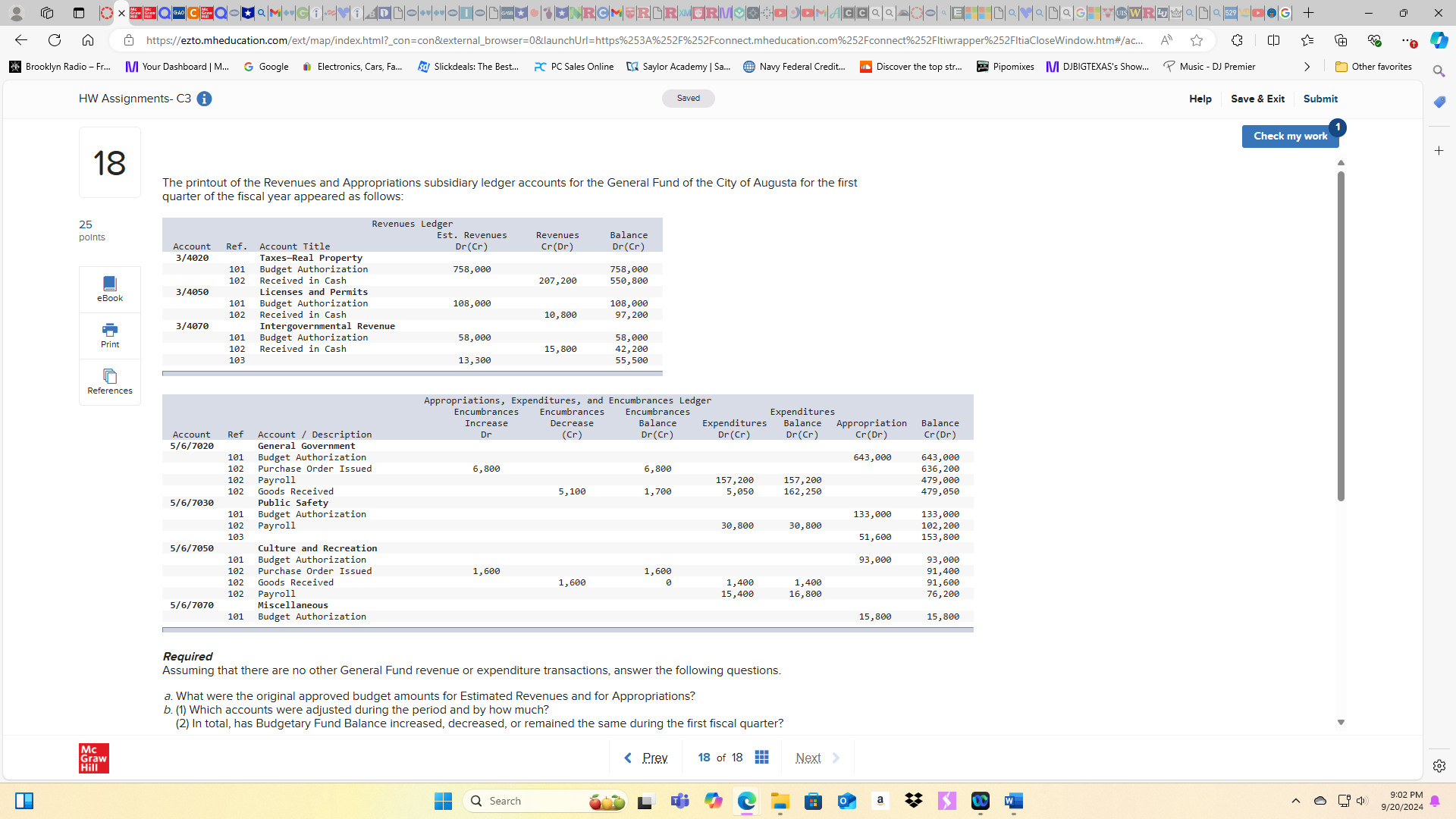Screen dimensions: 1456x819
Task: Open the eBook resource icon
Action: [110, 289]
